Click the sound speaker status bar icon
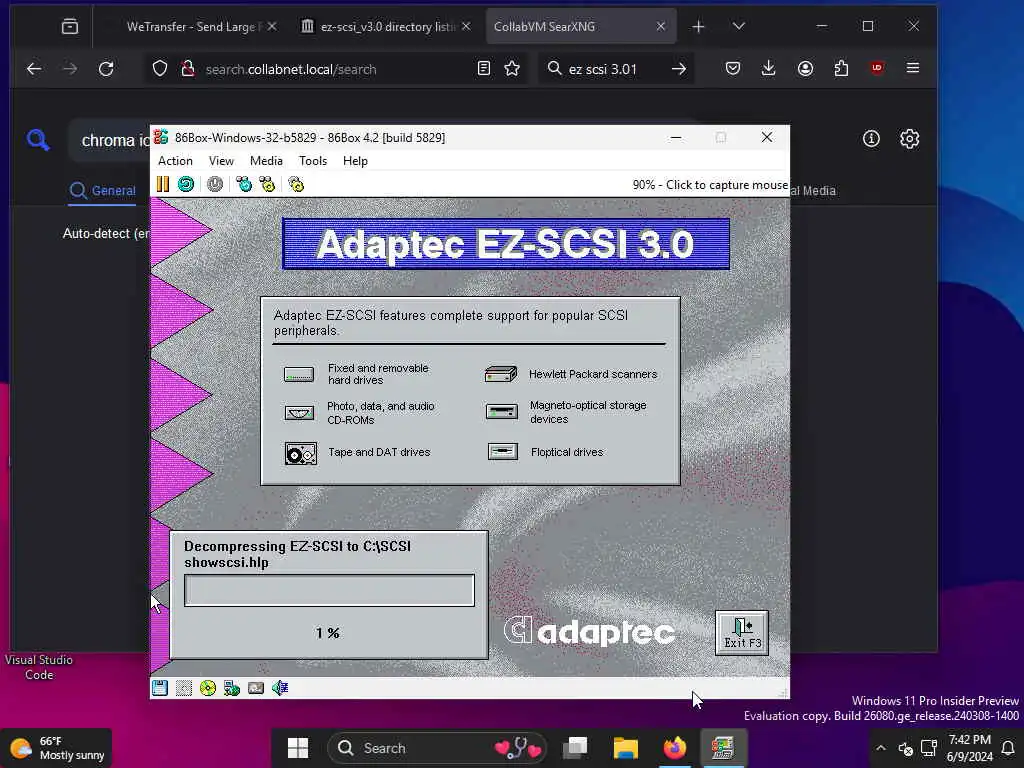The image size is (1024, 768). tap(280, 688)
